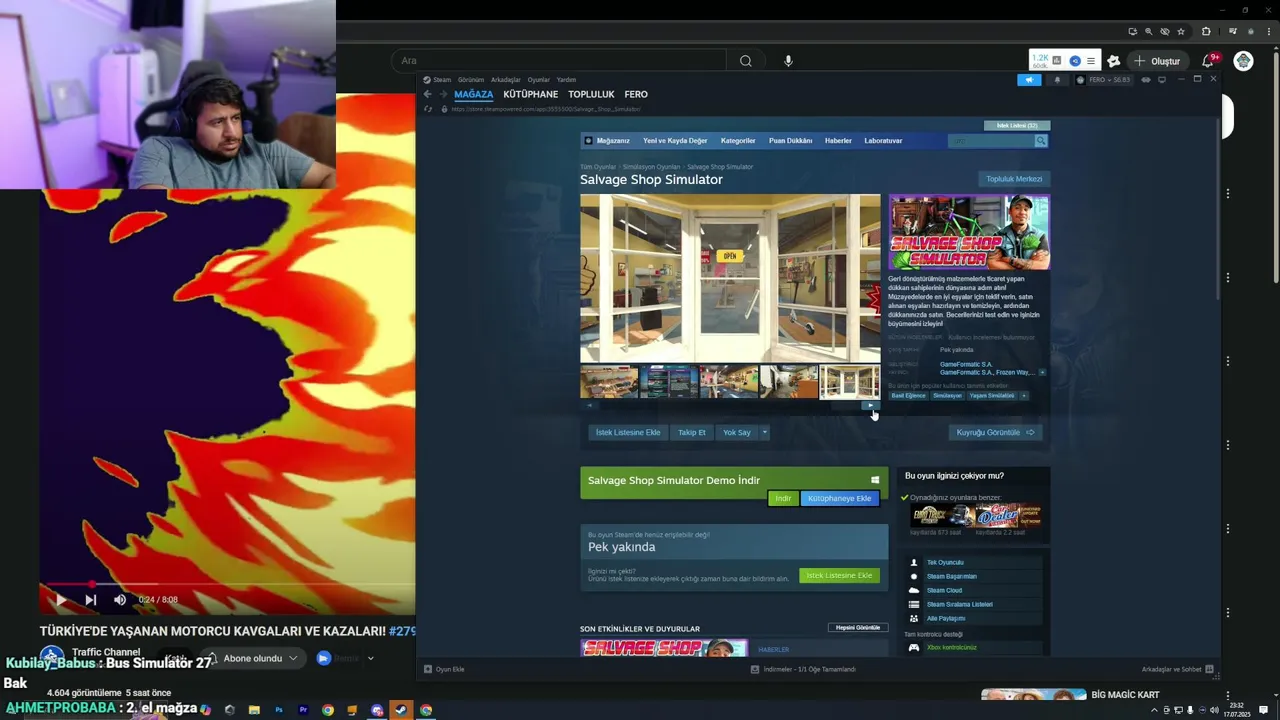Screen dimensions: 1280x720
Task: Open Görünüm menu
Action: tap(471, 80)
